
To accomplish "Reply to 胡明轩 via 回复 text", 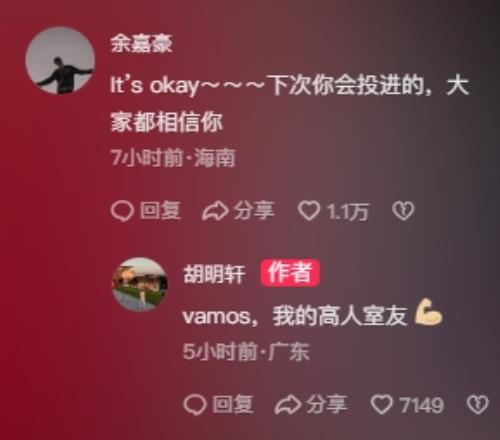I will [233, 404].
